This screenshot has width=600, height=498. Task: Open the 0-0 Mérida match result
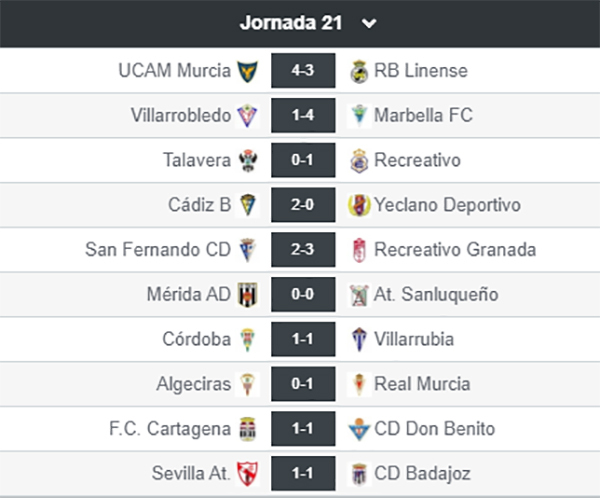pyautogui.click(x=303, y=294)
